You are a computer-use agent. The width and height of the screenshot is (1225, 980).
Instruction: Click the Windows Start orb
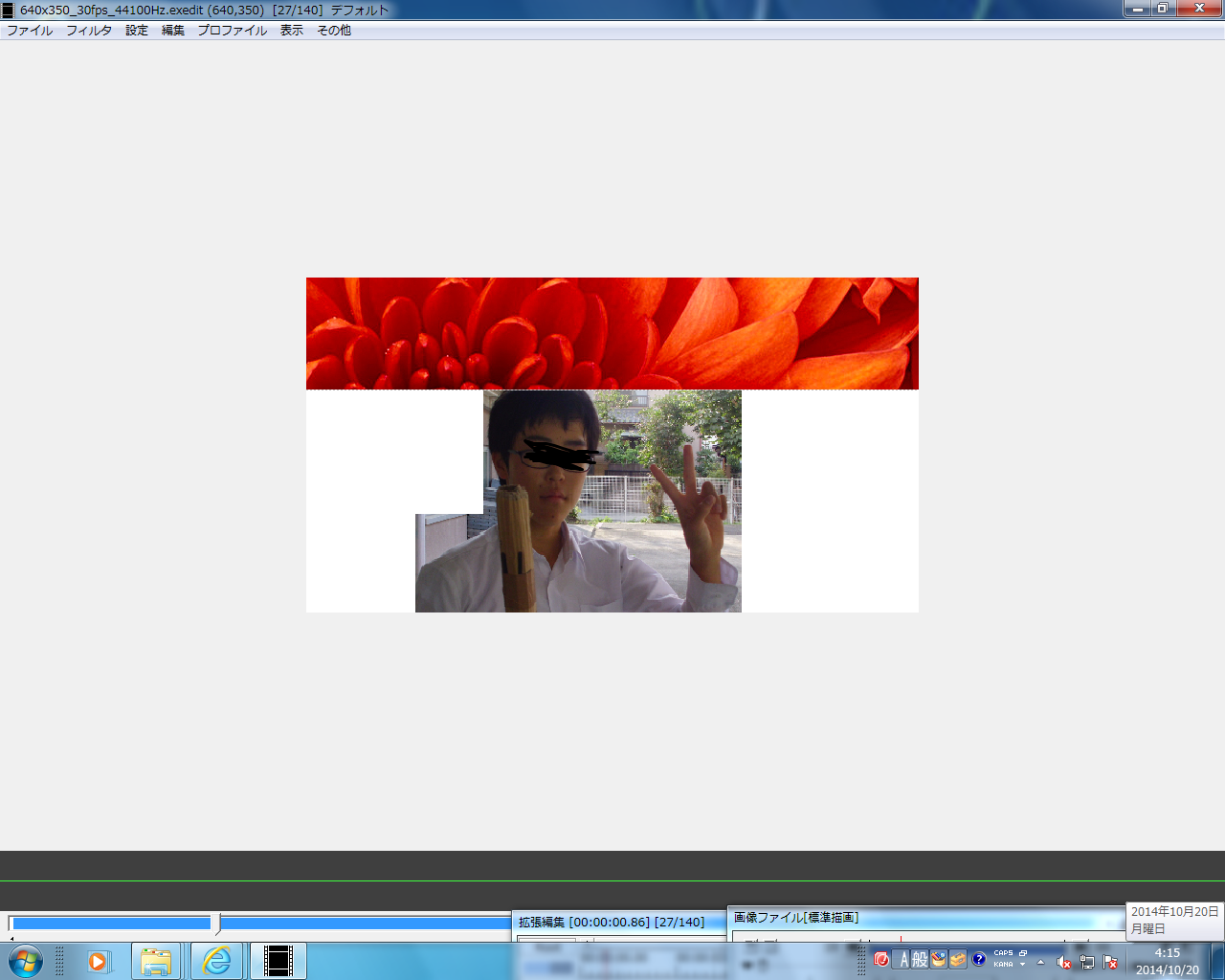click(x=26, y=961)
